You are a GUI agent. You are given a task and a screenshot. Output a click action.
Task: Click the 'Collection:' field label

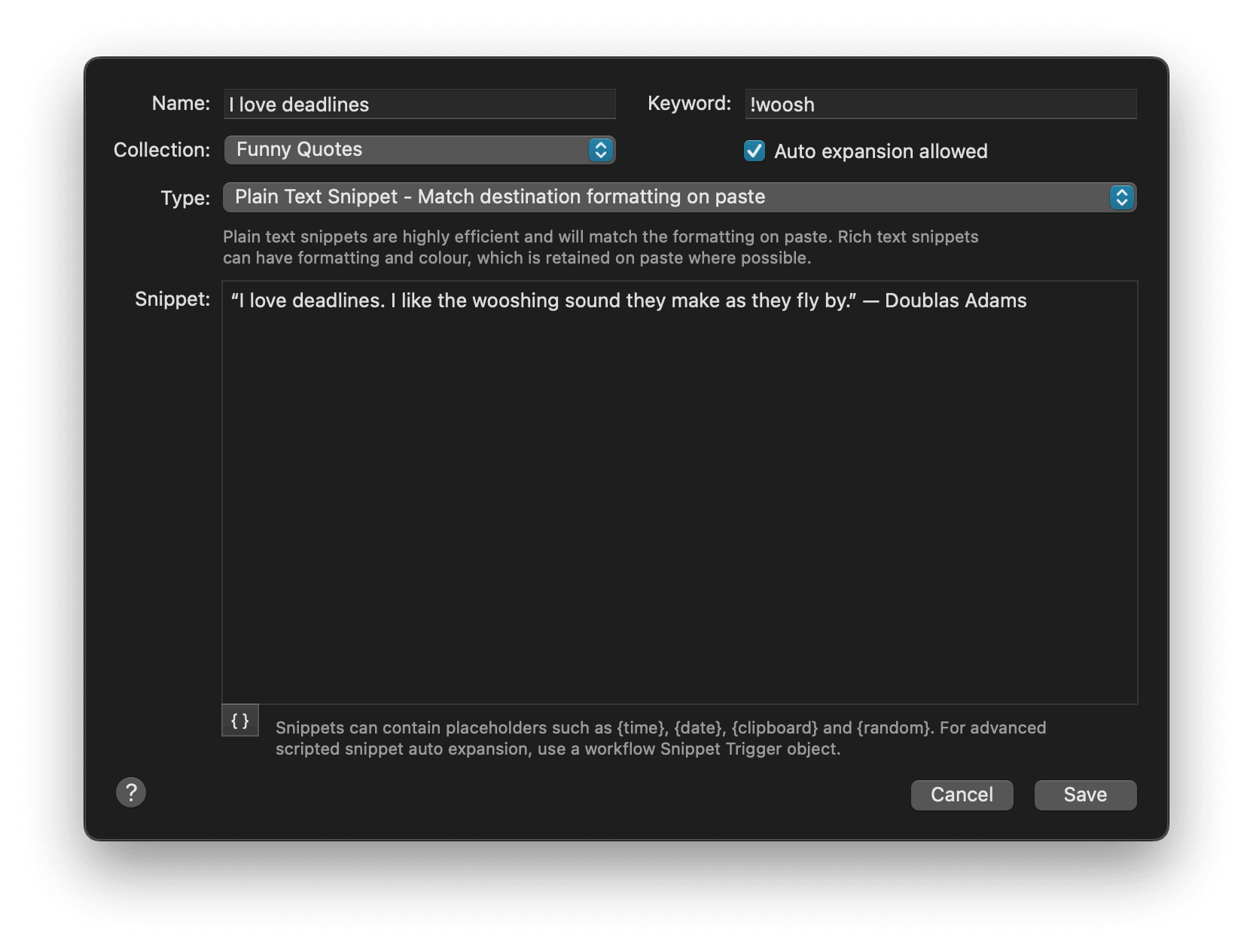(x=162, y=150)
